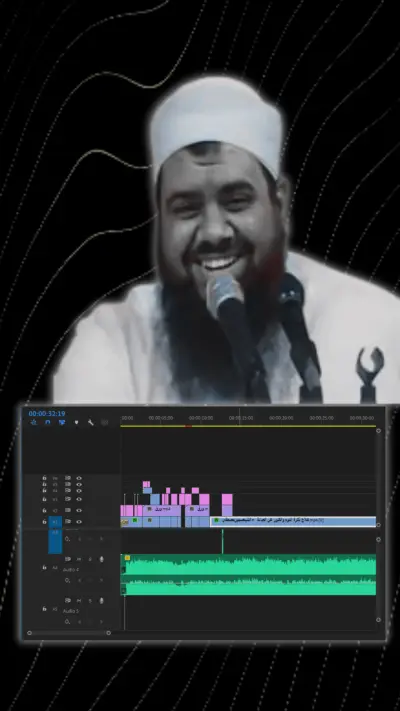
Task: Click the 00:00:25:00 ruler mark
Action: [x=322, y=418]
